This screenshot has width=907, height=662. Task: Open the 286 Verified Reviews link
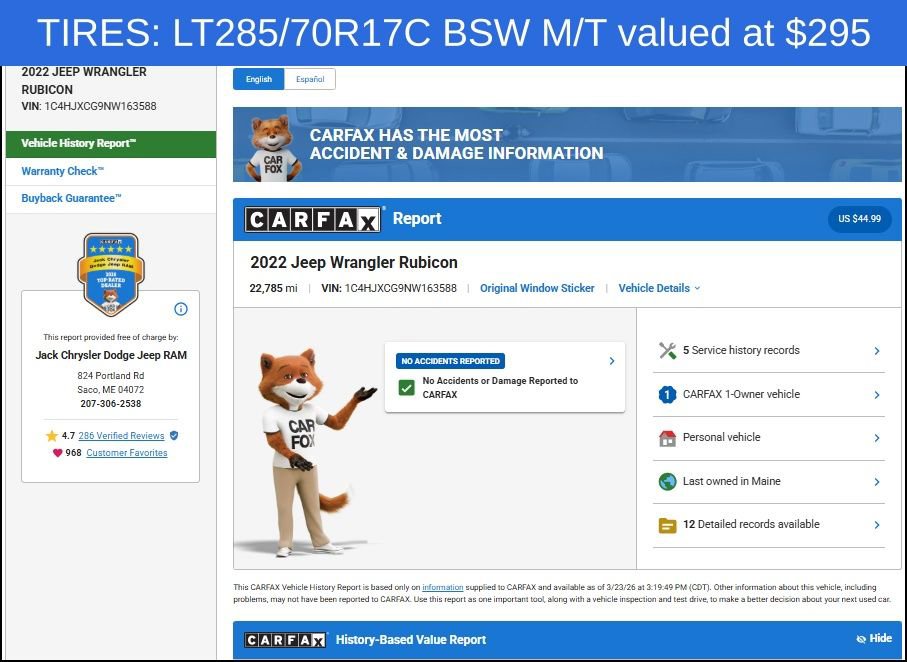click(121, 436)
